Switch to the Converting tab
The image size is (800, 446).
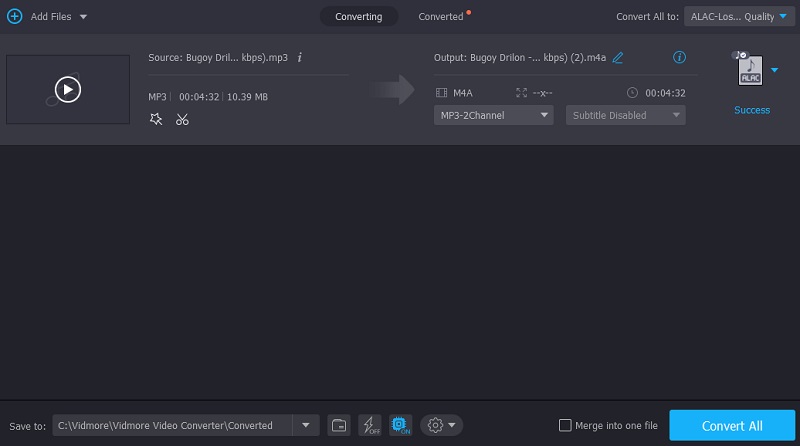click(358, 17)
